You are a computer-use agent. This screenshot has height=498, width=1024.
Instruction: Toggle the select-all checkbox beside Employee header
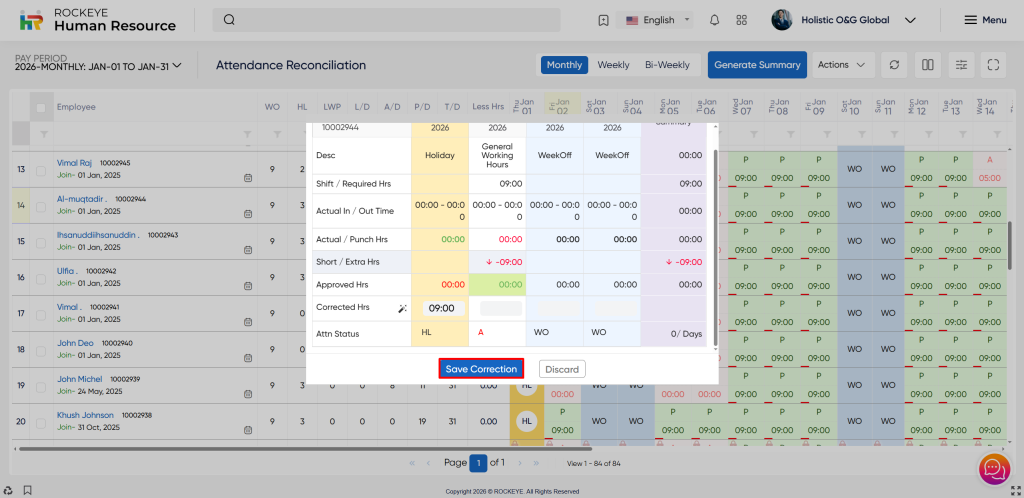[x=41, y=107]
